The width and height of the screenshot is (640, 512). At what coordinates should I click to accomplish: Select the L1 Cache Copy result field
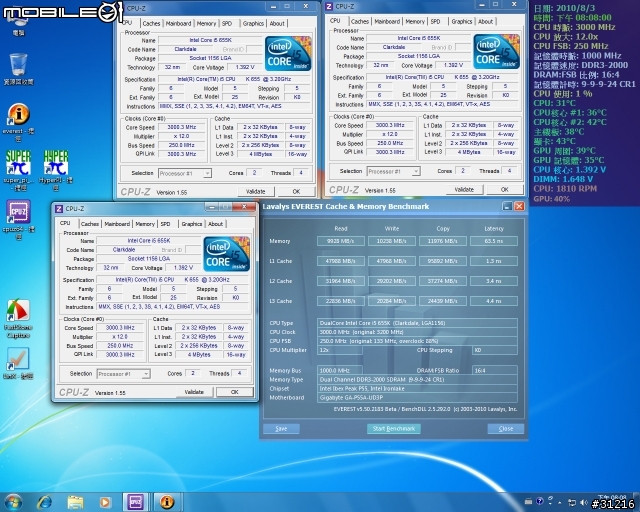pyautogui.click(x=443, y=261)
